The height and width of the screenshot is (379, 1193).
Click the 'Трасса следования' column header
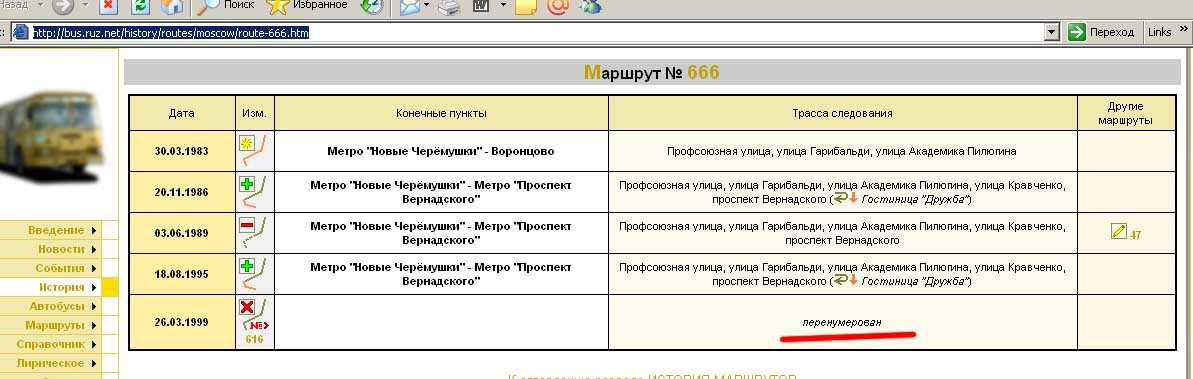click(842, 113)
